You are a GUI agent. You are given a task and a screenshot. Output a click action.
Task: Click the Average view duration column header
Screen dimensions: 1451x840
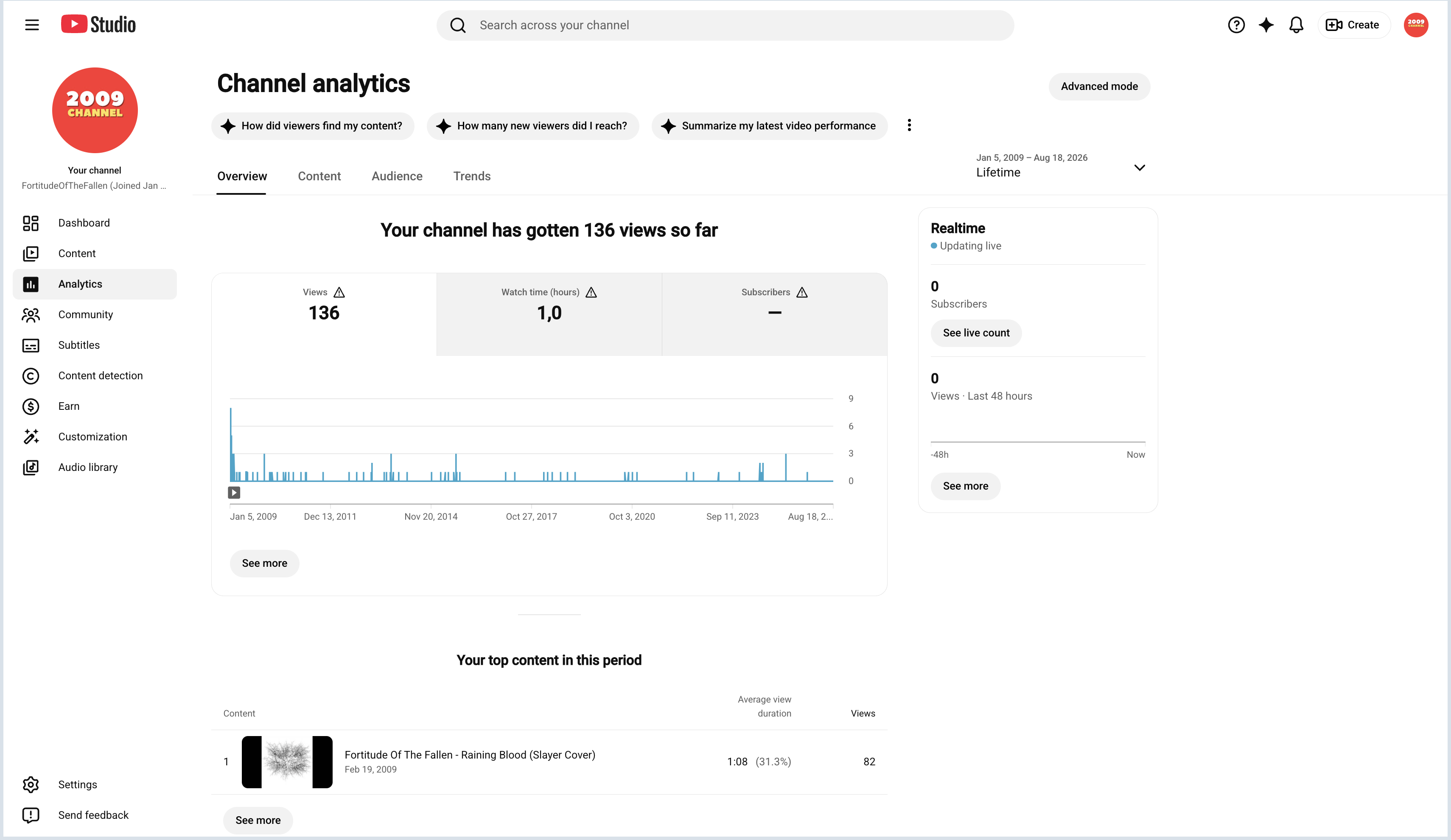(x=764, y=706)
